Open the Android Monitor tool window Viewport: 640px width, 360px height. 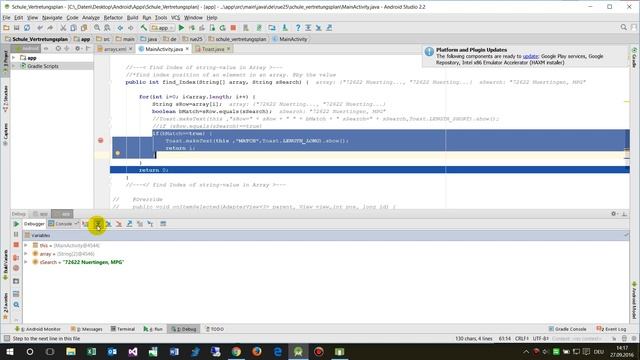pyautogui.click(x=38, y=329)
